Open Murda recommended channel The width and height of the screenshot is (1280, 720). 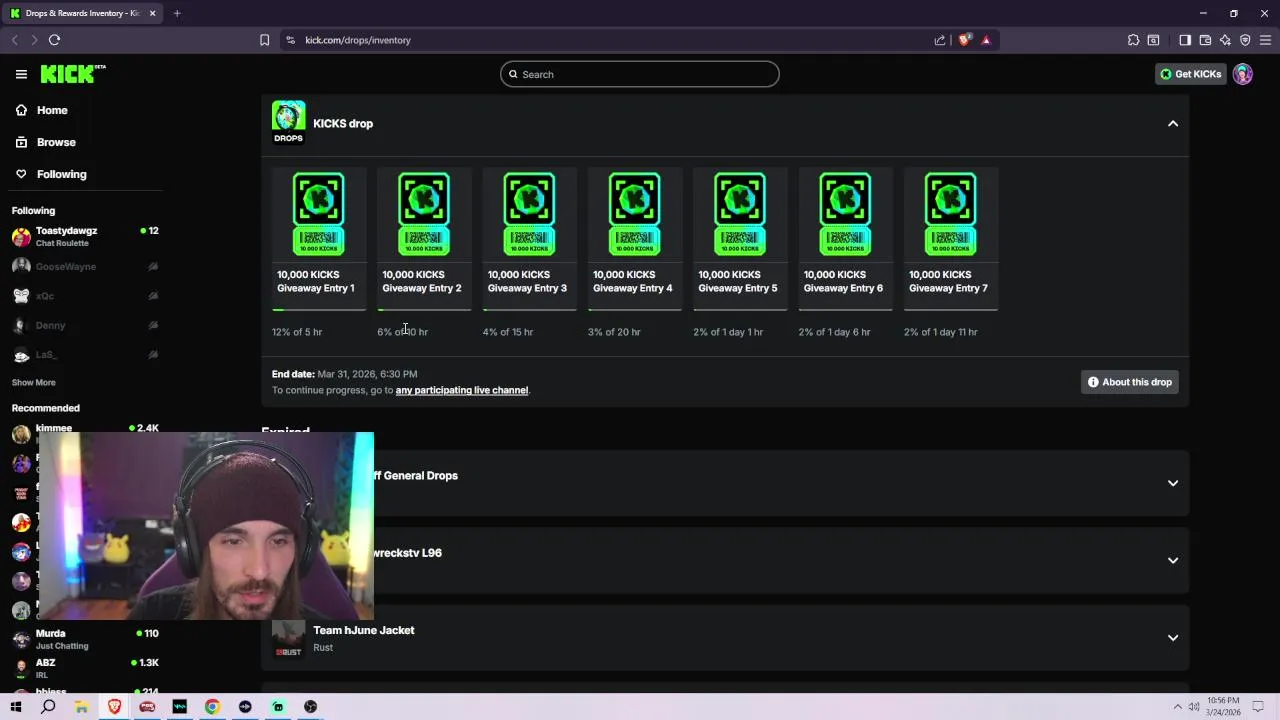[x=85, y=638]
